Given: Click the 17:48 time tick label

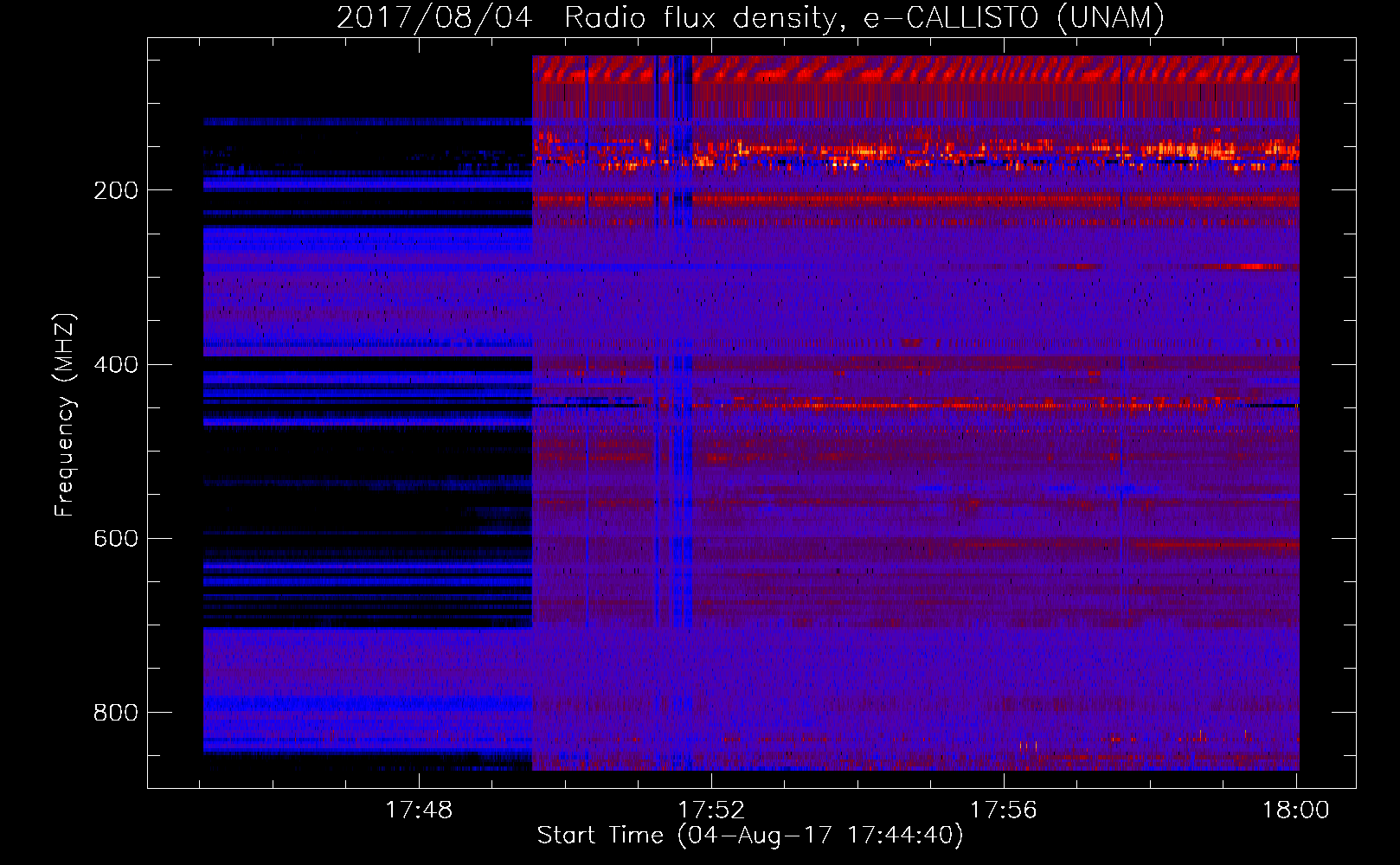Looking at the screenshot, I should [419, 810].
